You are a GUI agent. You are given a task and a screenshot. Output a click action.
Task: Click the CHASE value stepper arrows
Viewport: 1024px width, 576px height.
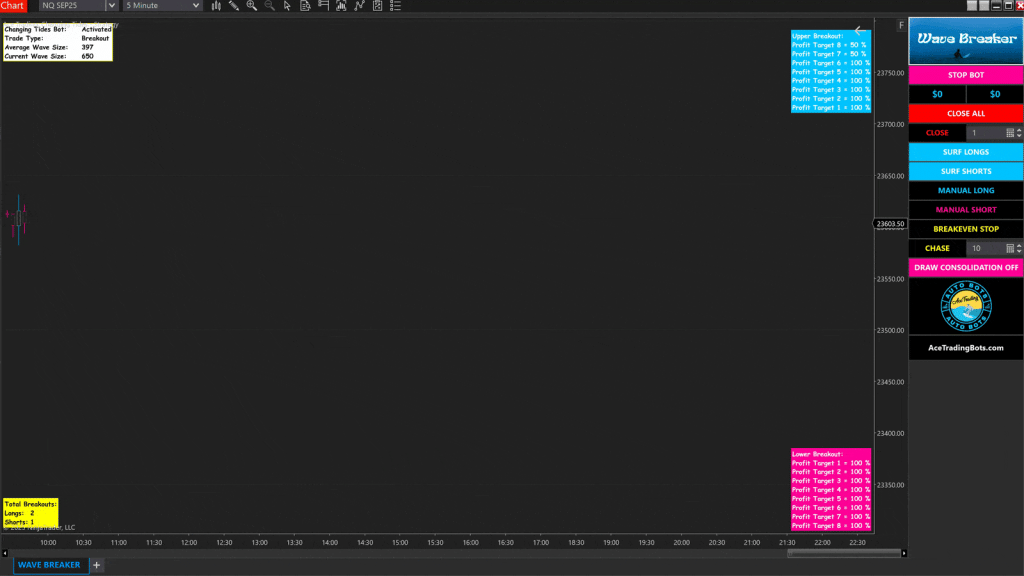click(x=1019, y=248)
